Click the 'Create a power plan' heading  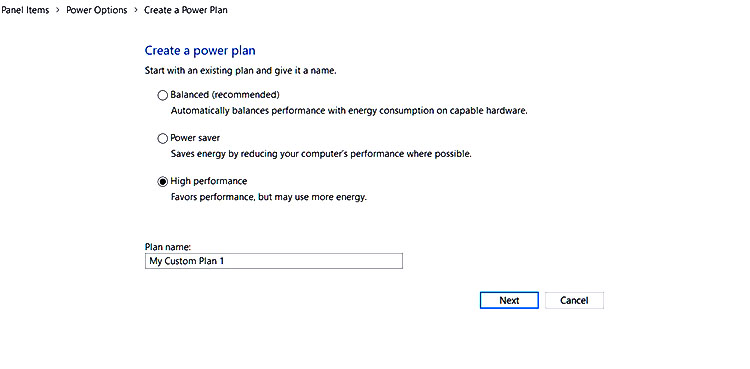(x=200, y=51)
